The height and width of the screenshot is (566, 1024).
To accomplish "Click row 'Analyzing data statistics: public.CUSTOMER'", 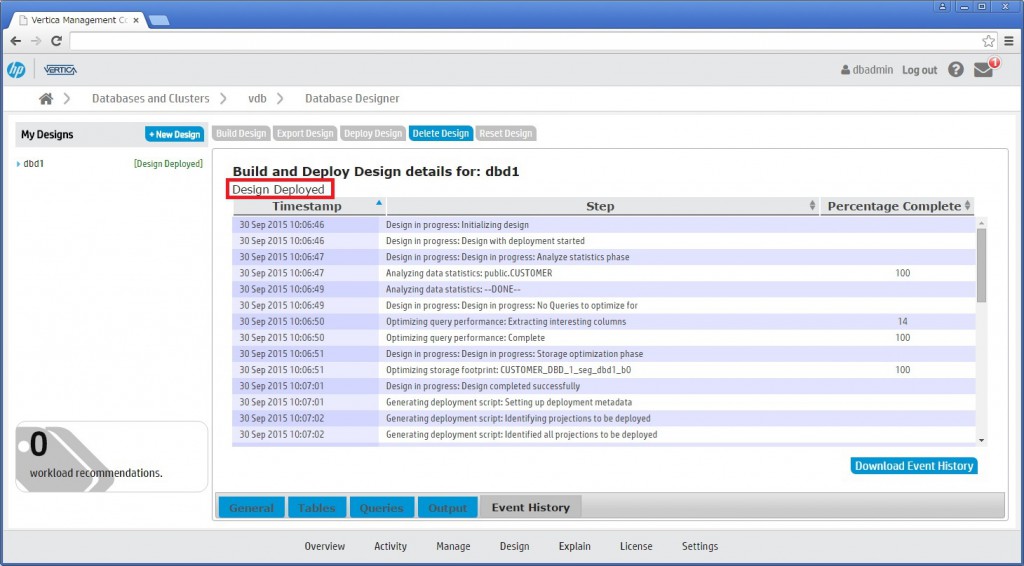I will (603, 273).
